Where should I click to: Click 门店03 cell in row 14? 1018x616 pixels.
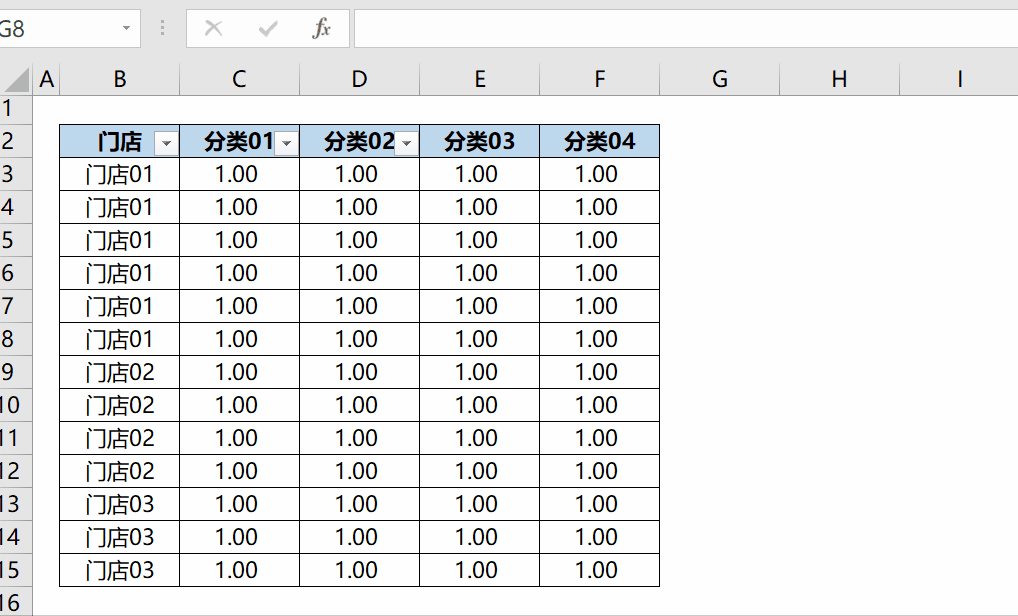coord(119,537)
